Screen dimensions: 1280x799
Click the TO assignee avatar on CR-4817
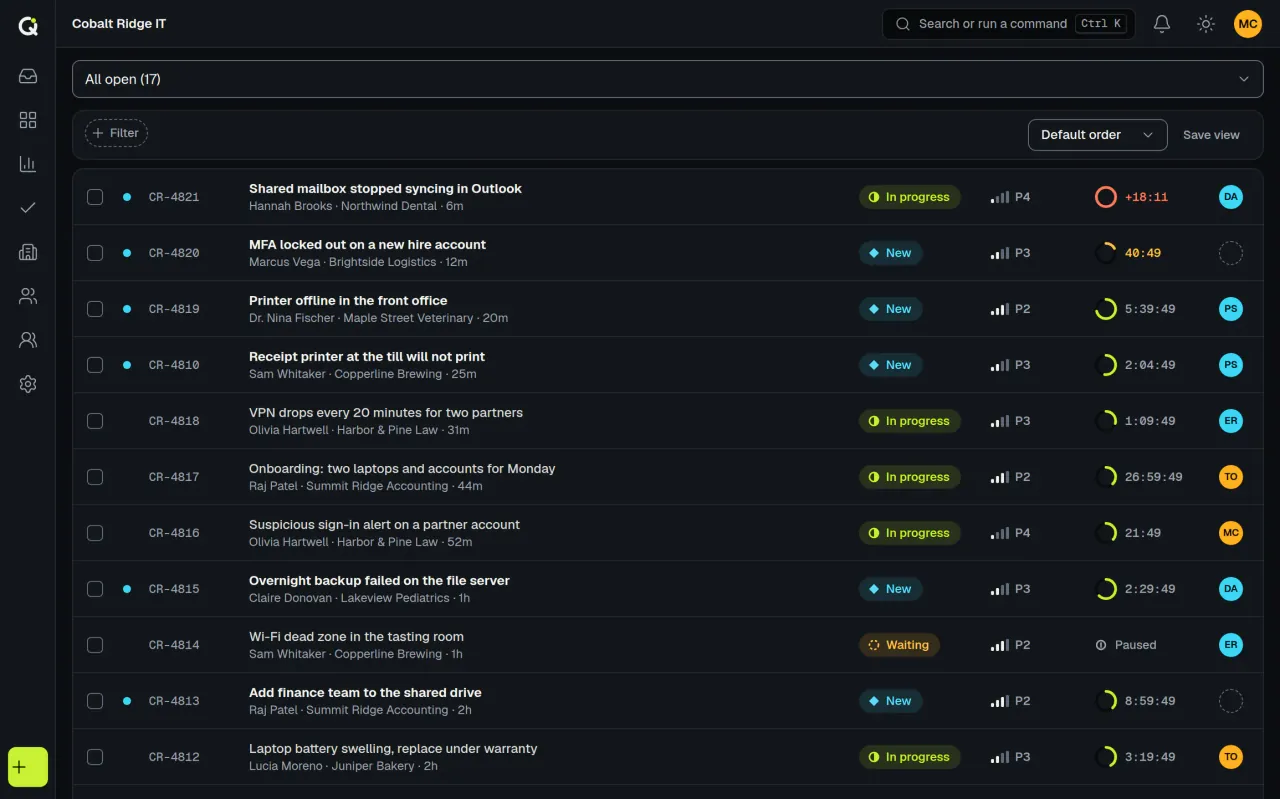tap(1231, 477)
